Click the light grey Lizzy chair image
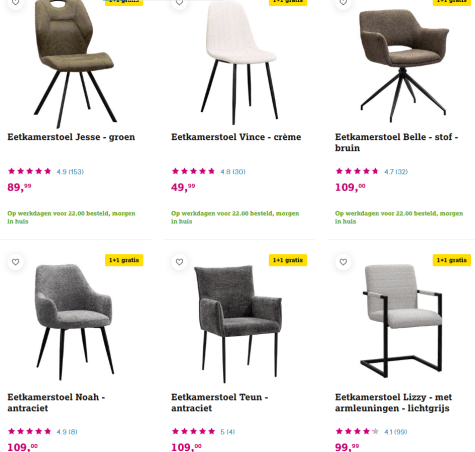 pyautogui.click(x=403, y=321)
